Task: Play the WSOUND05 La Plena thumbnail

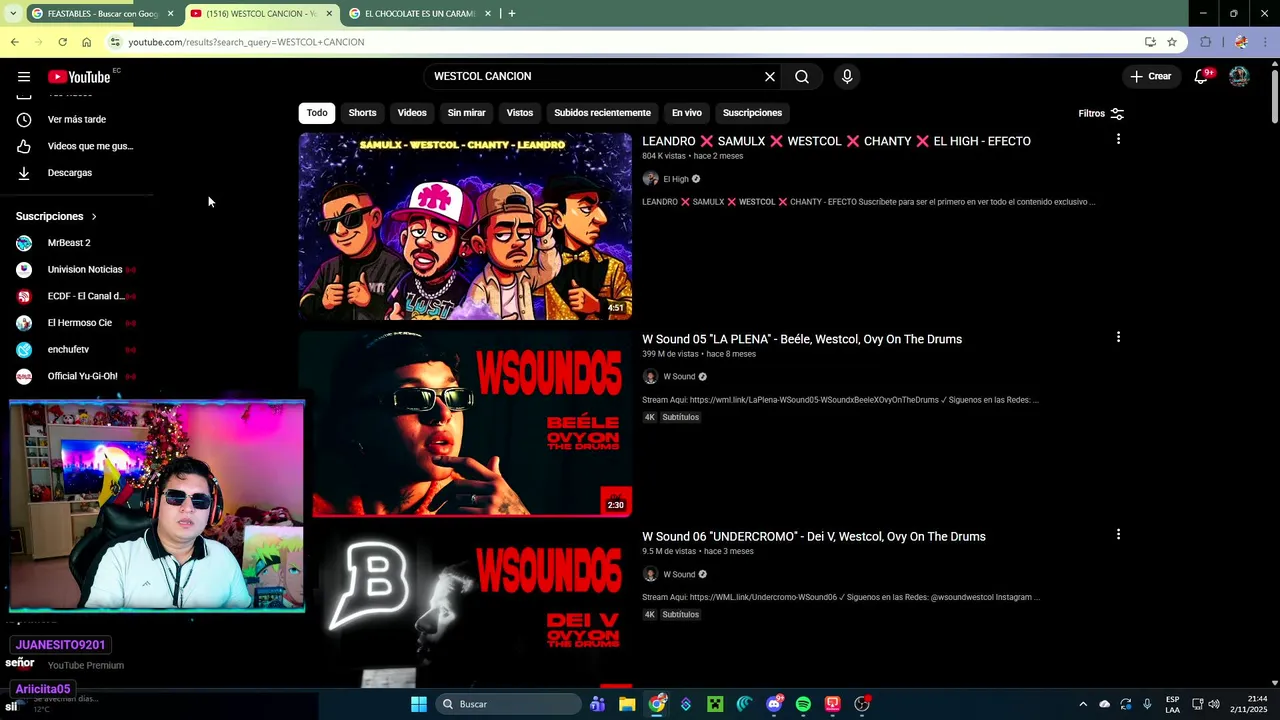Action: pyautogui.click(x=465, y=424)
